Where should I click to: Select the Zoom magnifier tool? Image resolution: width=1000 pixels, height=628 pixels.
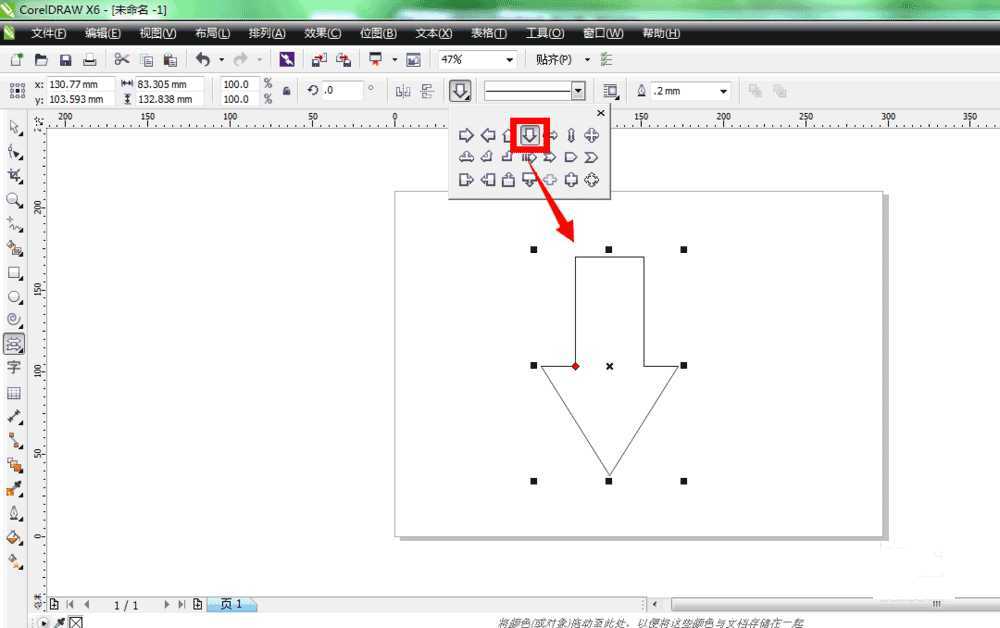[x=14, y=200]
